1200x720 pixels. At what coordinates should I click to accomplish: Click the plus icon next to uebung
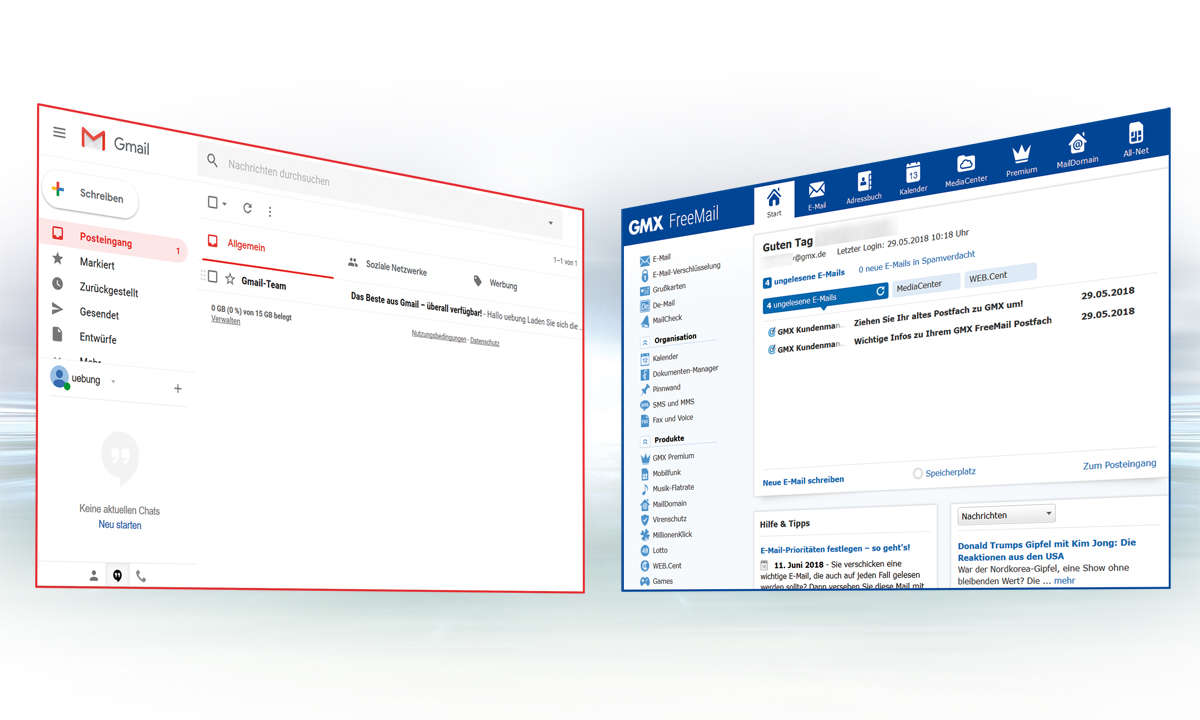[178, 388]
